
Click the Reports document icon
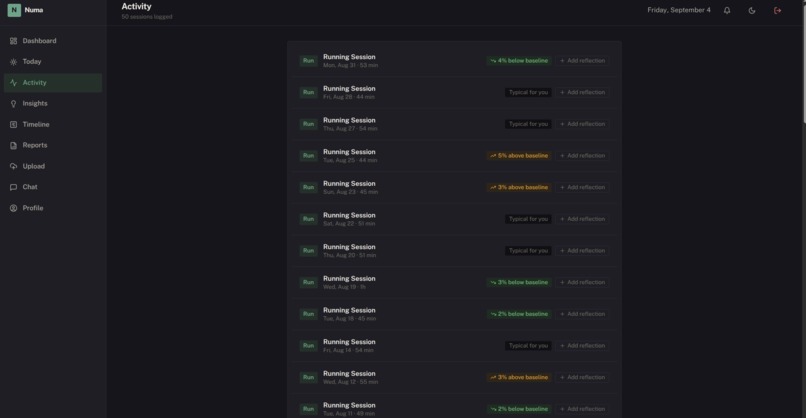(13, 146)
